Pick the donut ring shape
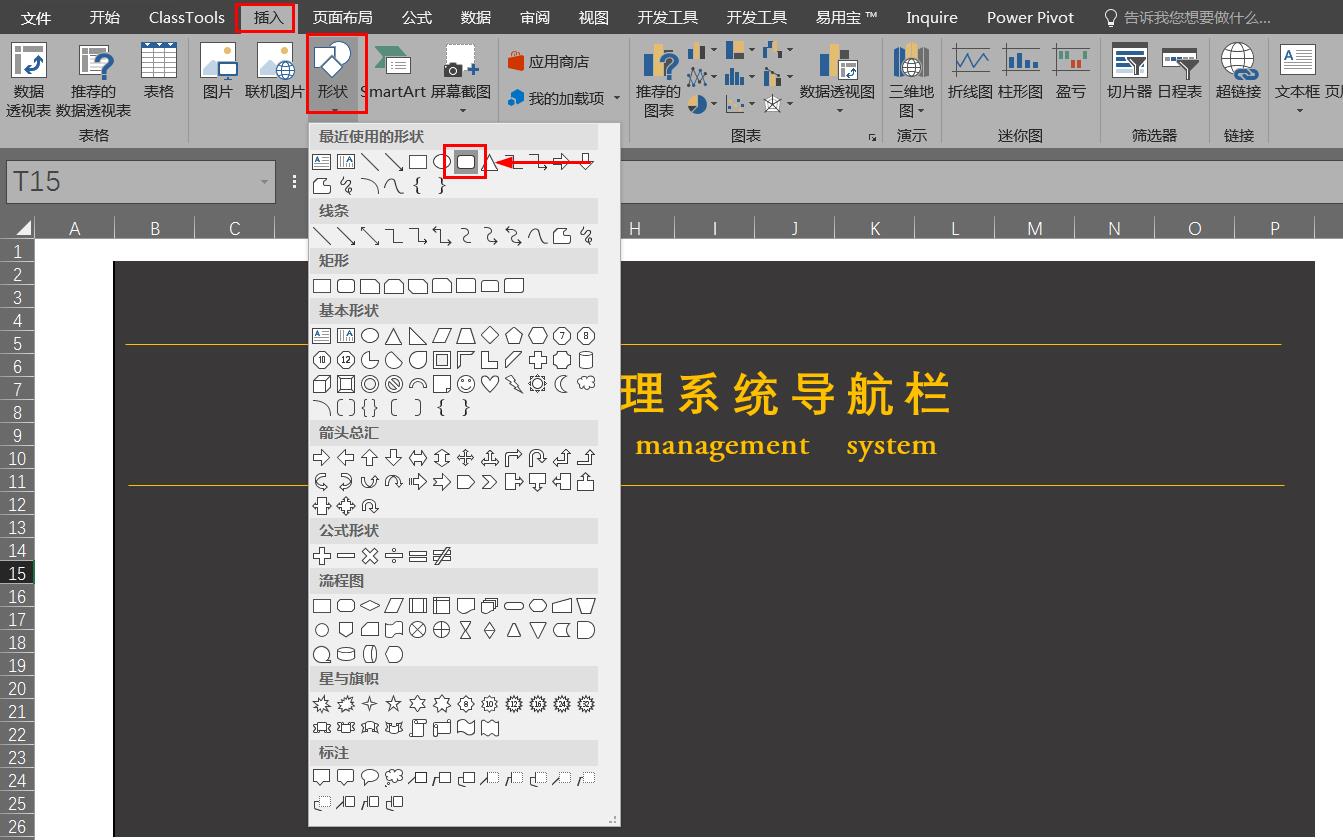This screenshot has width=1343, height=840. [370, 384]
